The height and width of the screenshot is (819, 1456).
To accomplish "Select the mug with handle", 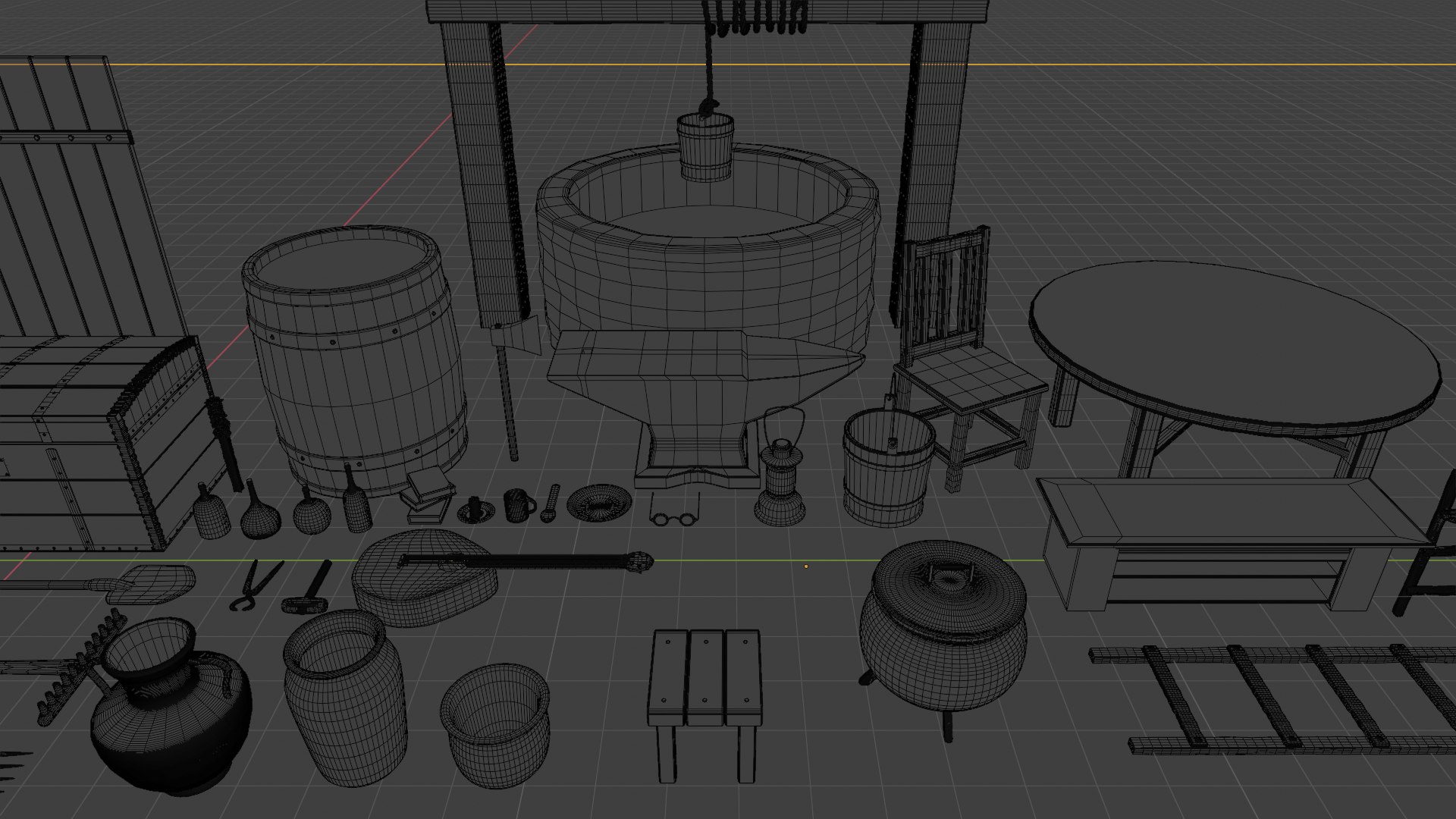I will [519, 505].
